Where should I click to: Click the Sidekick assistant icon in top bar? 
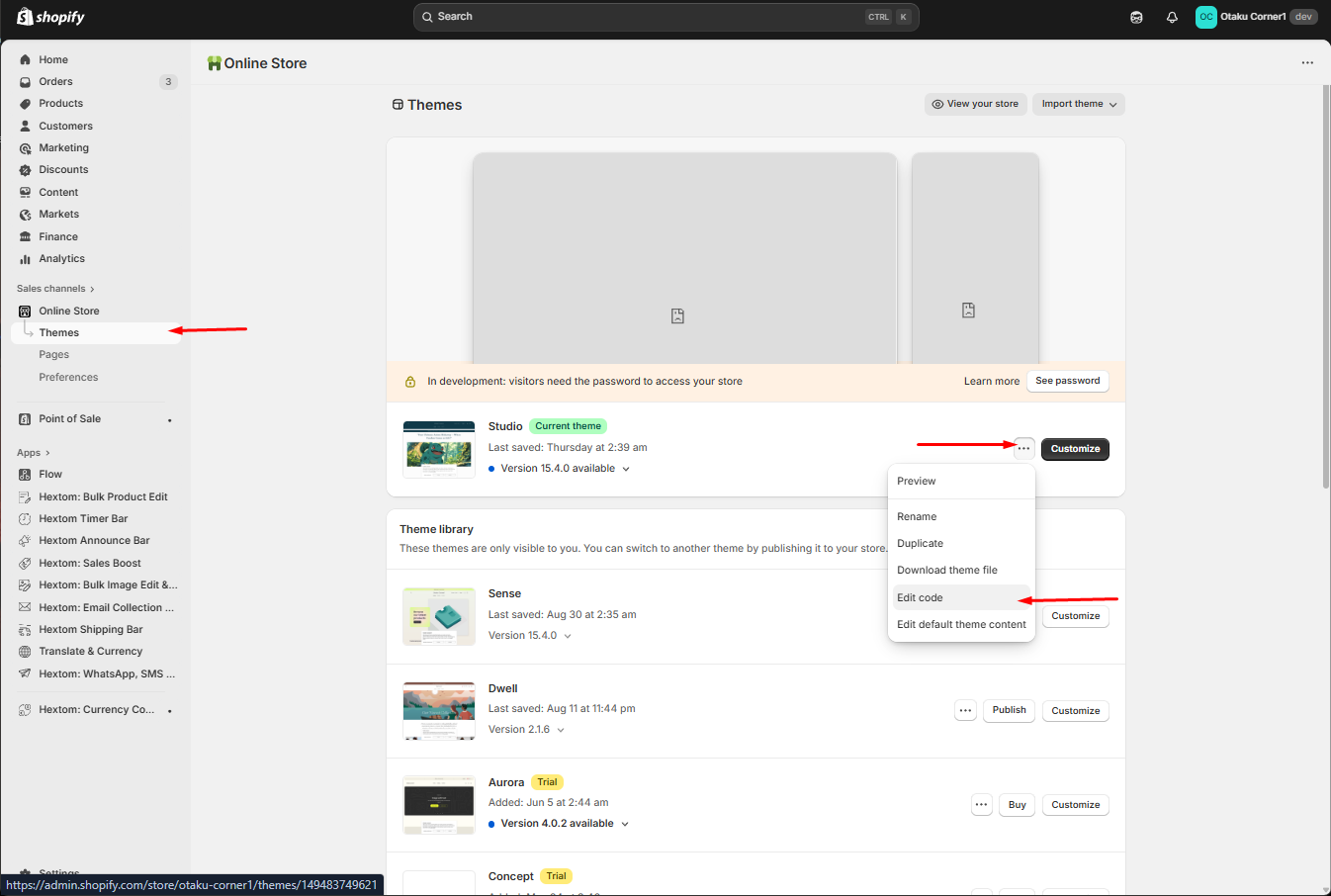[1136, 17]
